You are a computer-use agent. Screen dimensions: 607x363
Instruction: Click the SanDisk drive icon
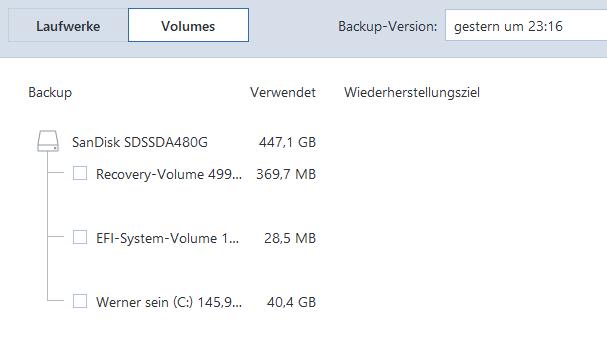pos(48,141)
